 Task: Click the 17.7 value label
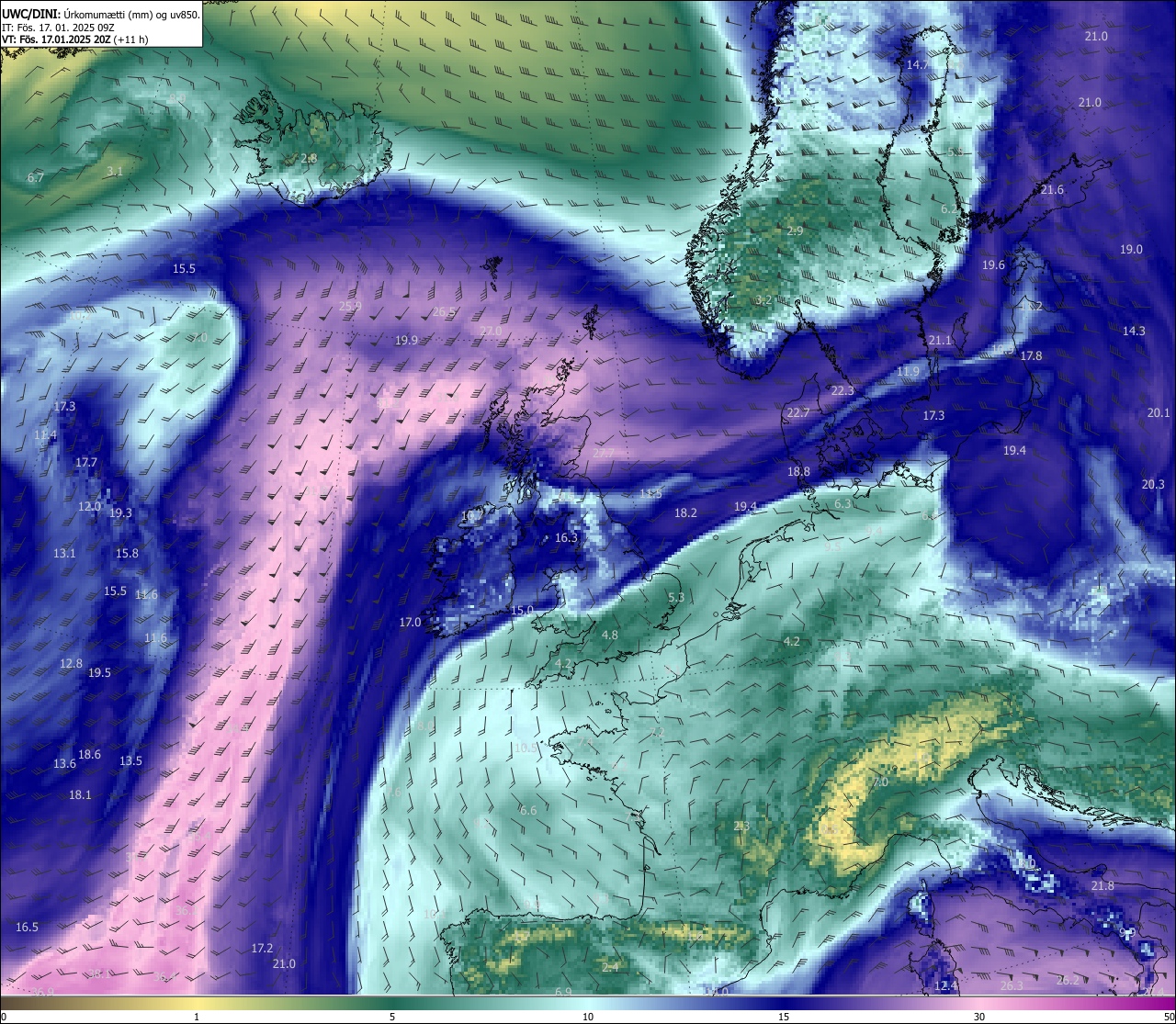86,463
